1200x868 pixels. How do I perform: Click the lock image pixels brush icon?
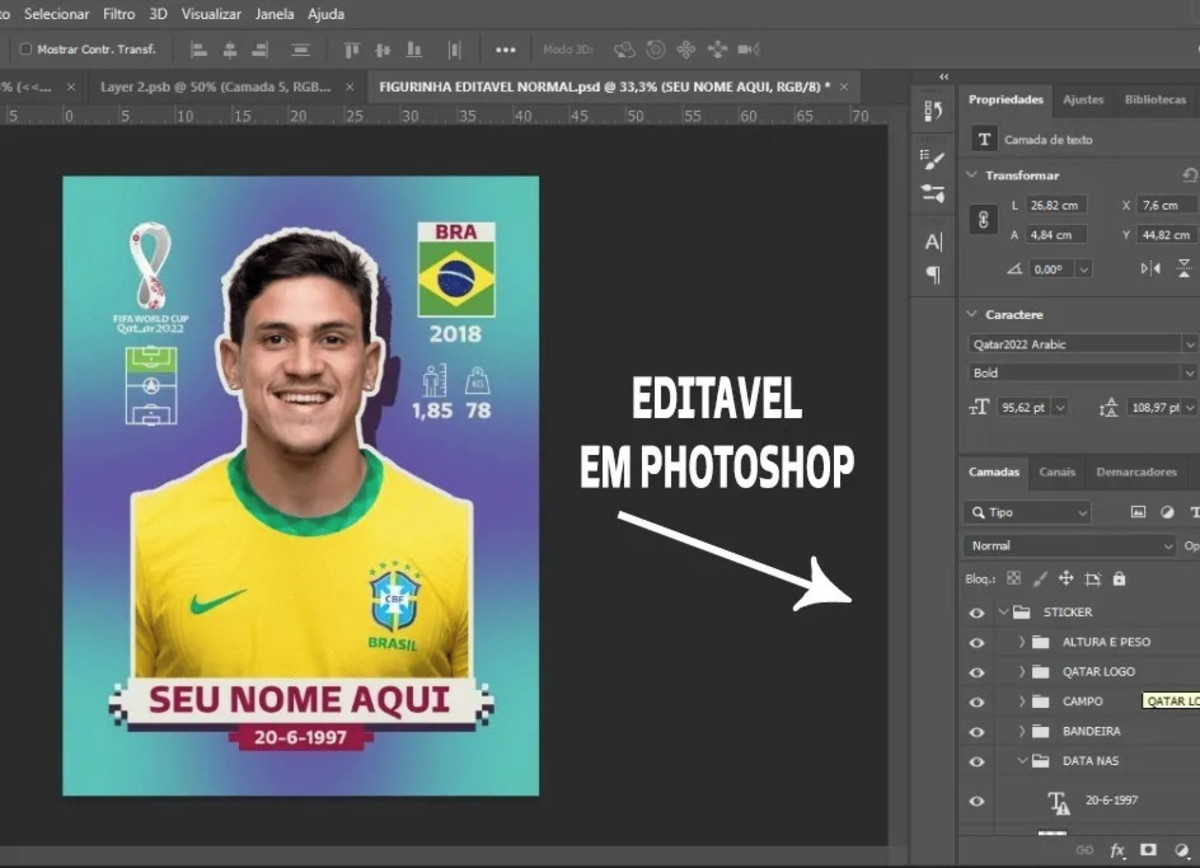pos(1040,578)
